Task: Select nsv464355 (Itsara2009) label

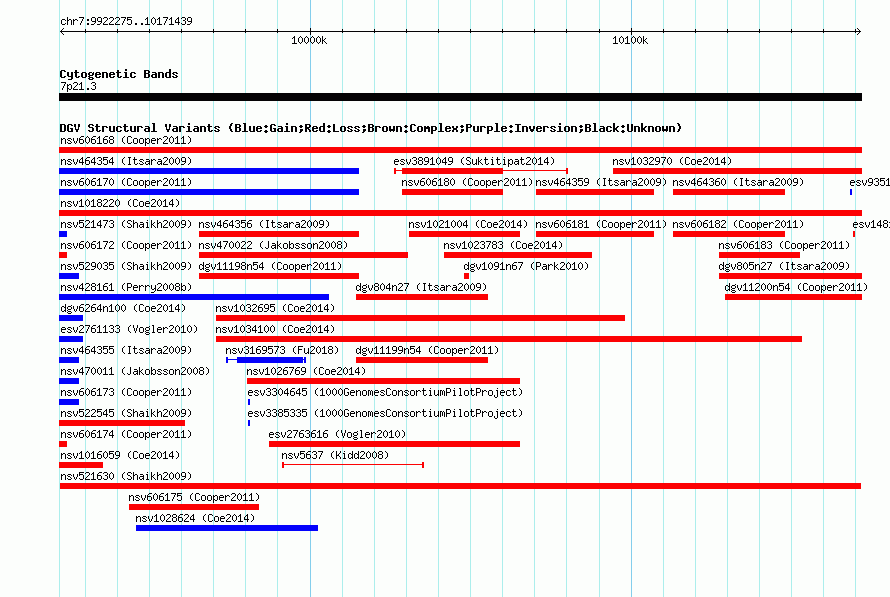Action: (126, 350)
